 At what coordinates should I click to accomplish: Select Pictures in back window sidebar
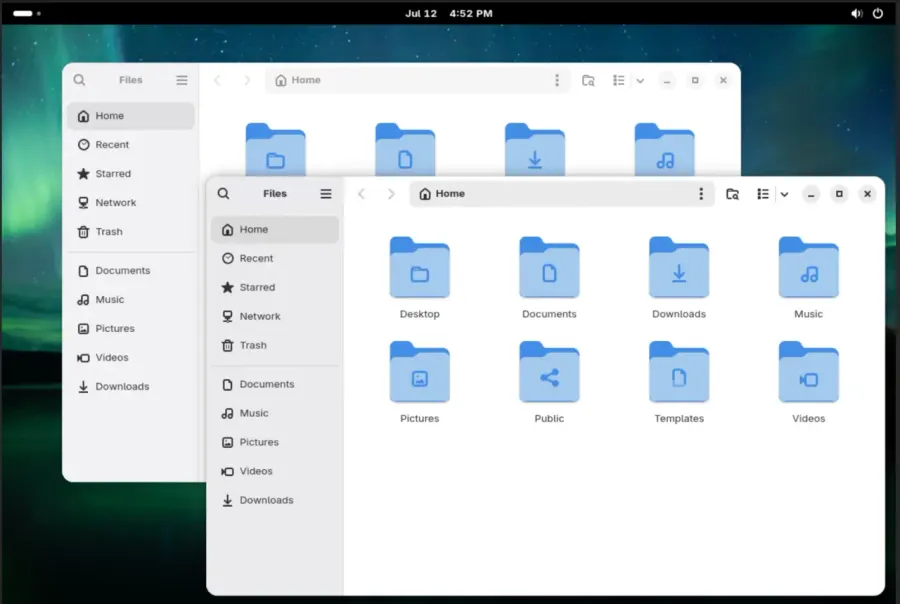(x=131, y=328)
